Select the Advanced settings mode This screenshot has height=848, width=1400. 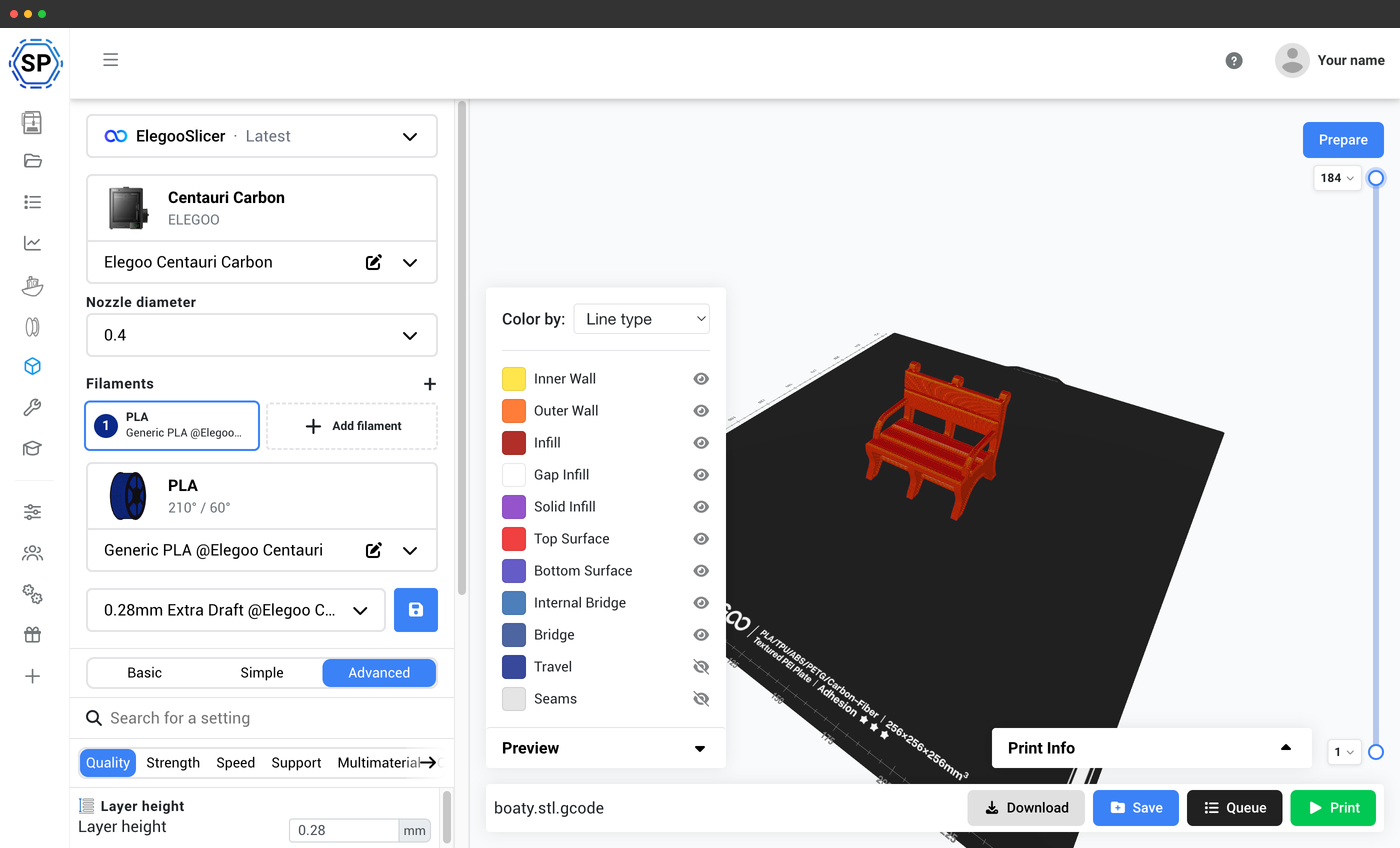point(379,673)
